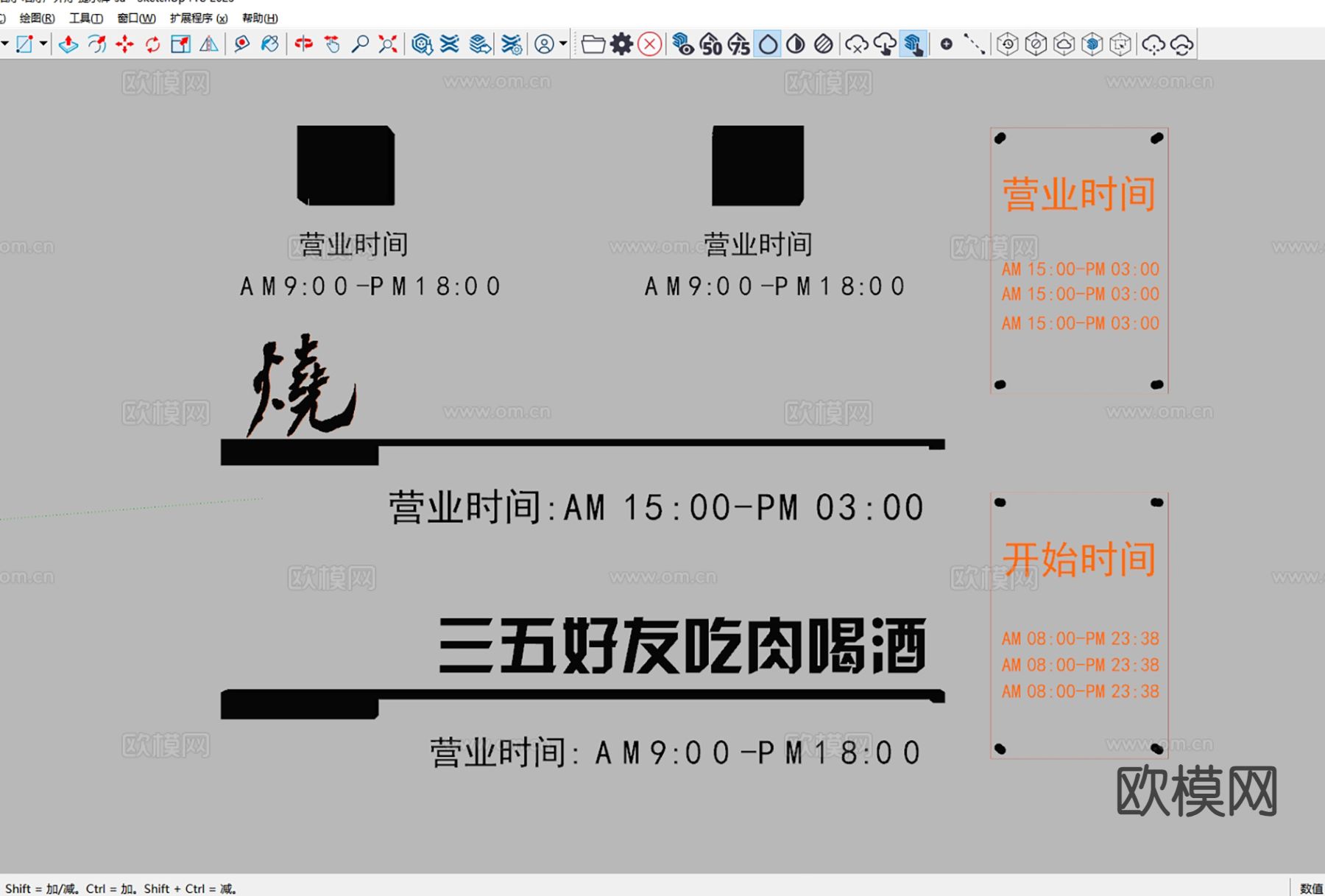1325x896 pixels.
Task: Click the cloud with pointer hand icon
Action: tap(885, 44)
